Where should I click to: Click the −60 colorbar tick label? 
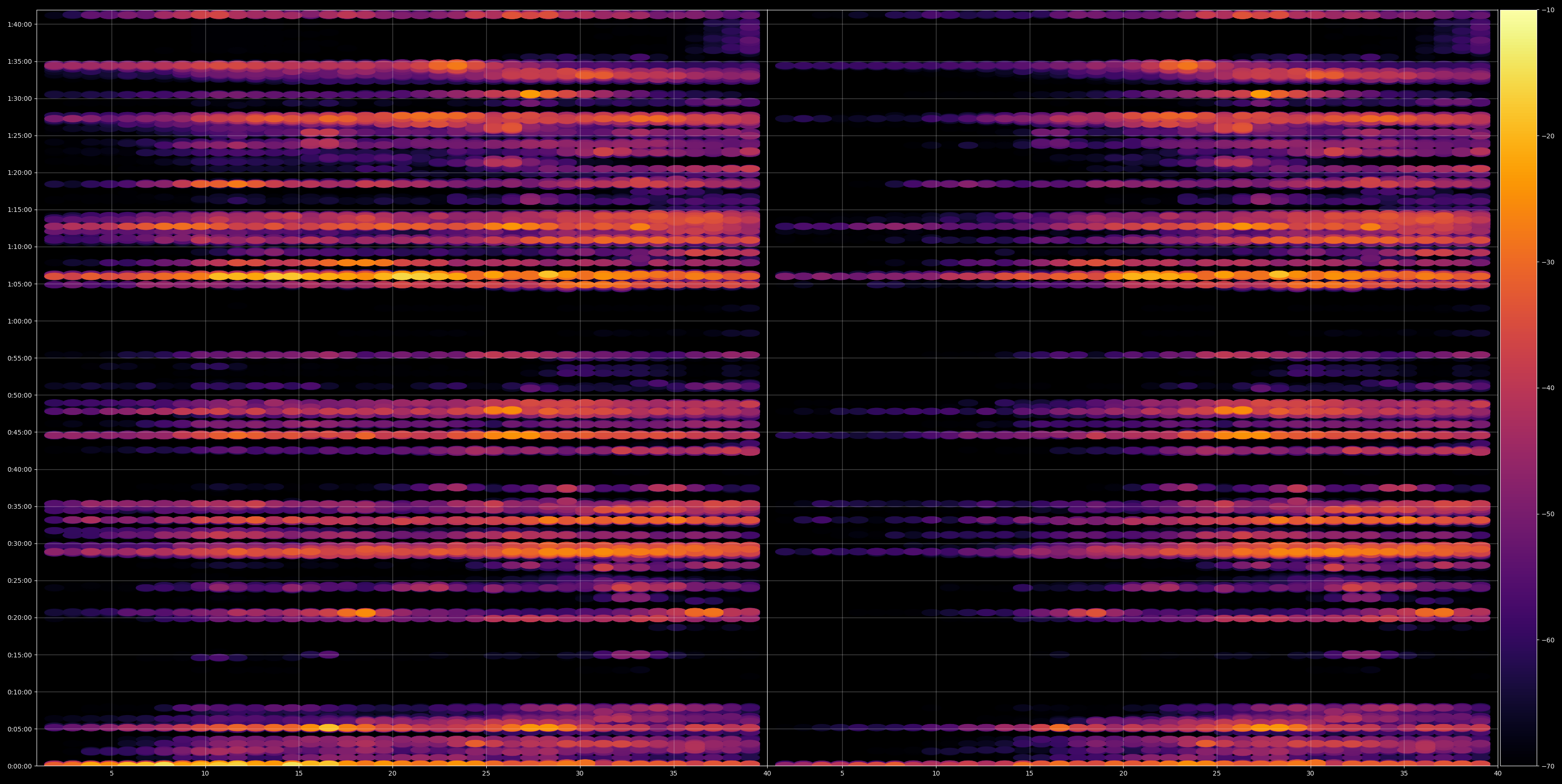coord(1548,641)
